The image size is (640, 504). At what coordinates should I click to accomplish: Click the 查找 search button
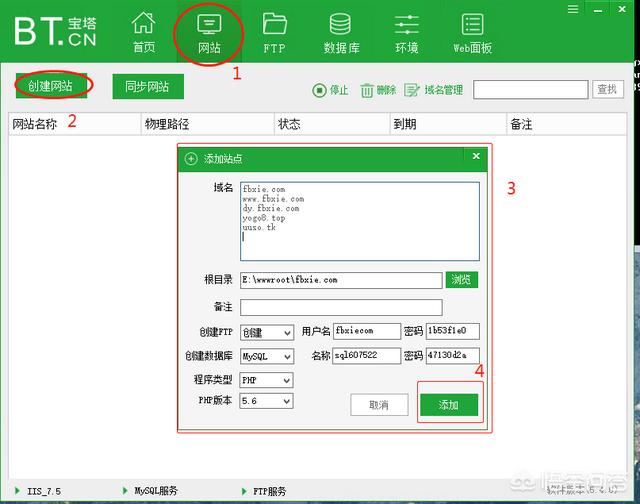pyautogui.click(x=608, y=89)
